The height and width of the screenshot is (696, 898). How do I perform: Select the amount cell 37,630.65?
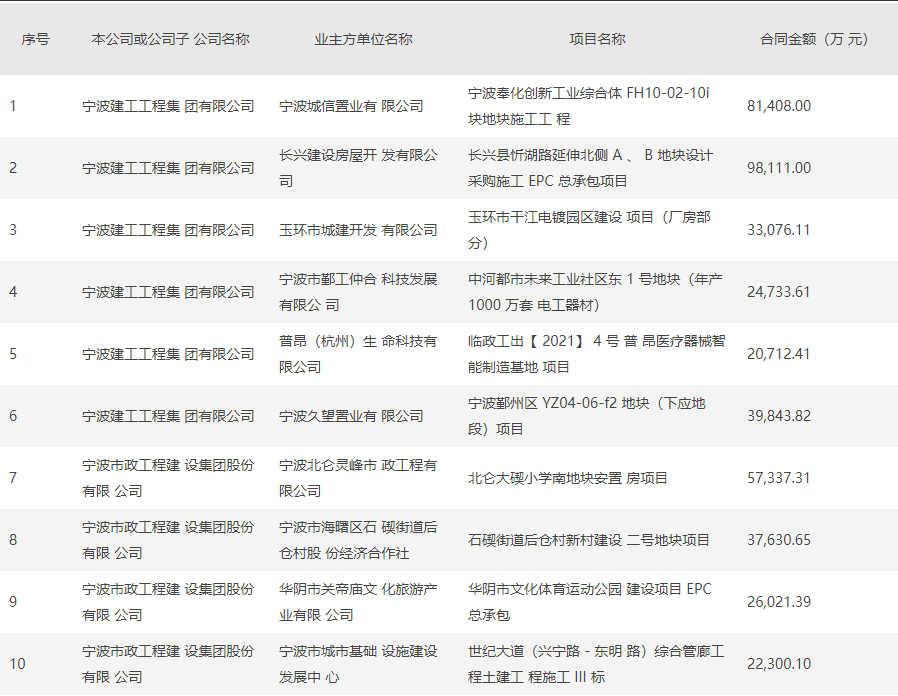coord(779,539)
